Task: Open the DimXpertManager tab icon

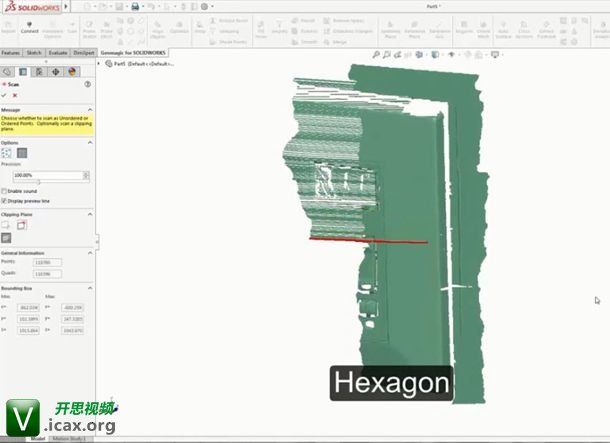Action: tap(56, 72)
